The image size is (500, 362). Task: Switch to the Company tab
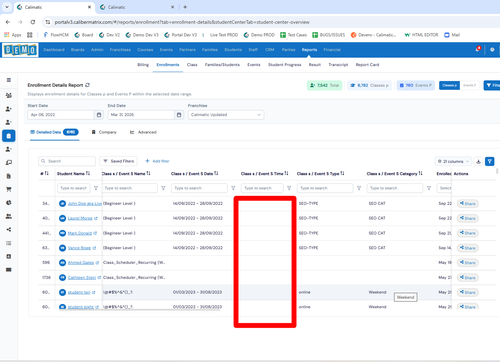point(104,132)
